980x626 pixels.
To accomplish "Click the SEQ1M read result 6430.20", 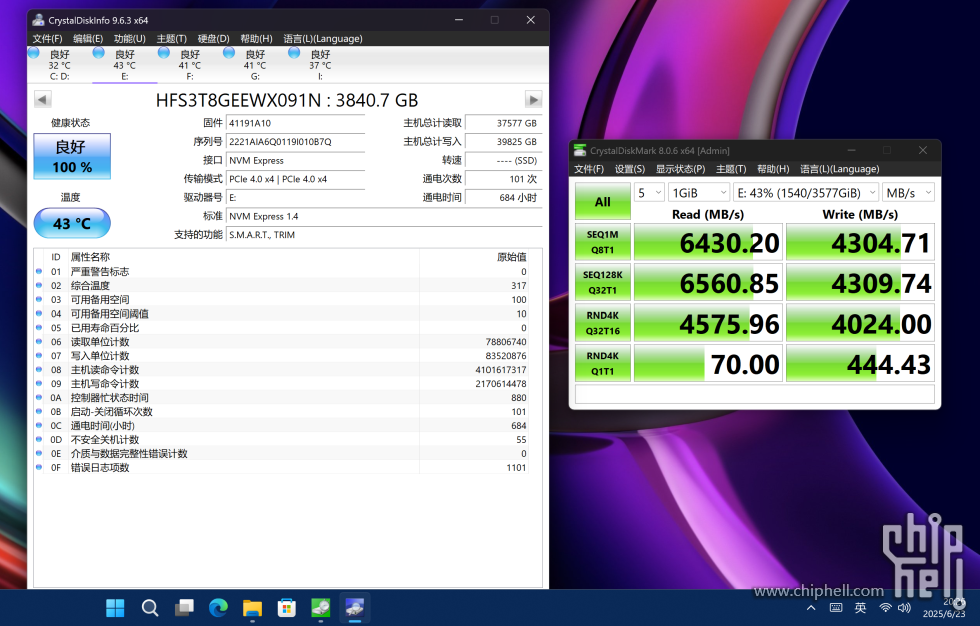I will click(x=708, y=242).
